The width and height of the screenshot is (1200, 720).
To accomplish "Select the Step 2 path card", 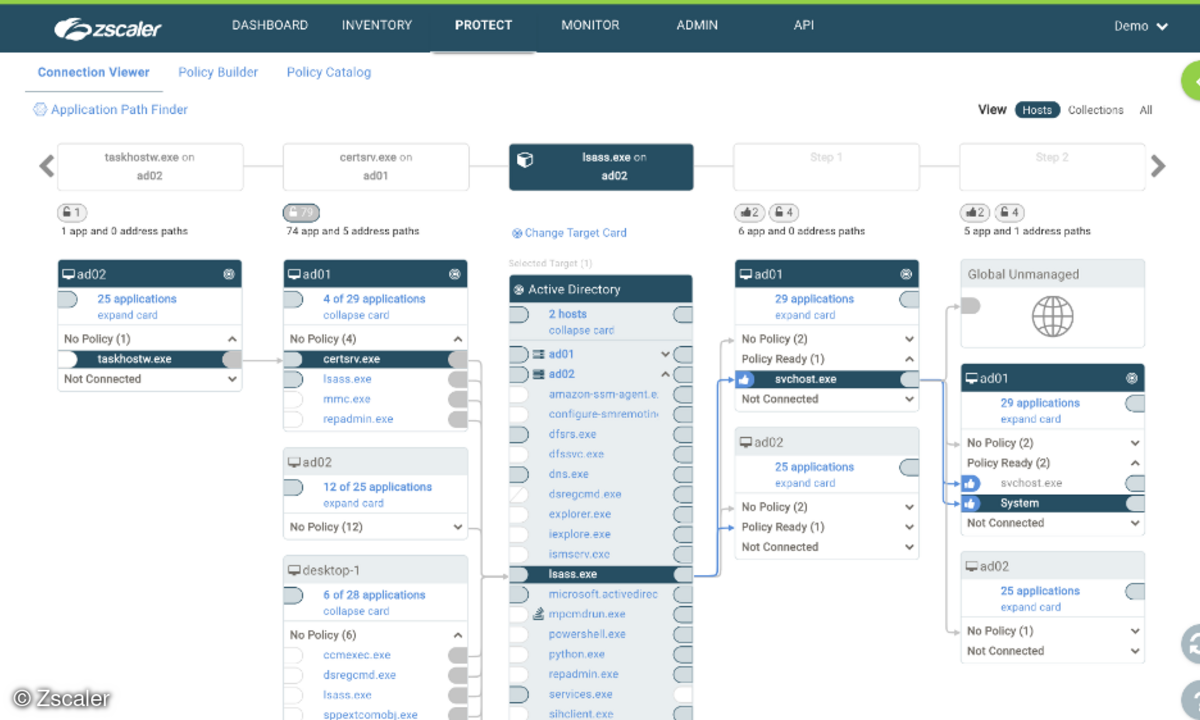I will coord(1053,166).
